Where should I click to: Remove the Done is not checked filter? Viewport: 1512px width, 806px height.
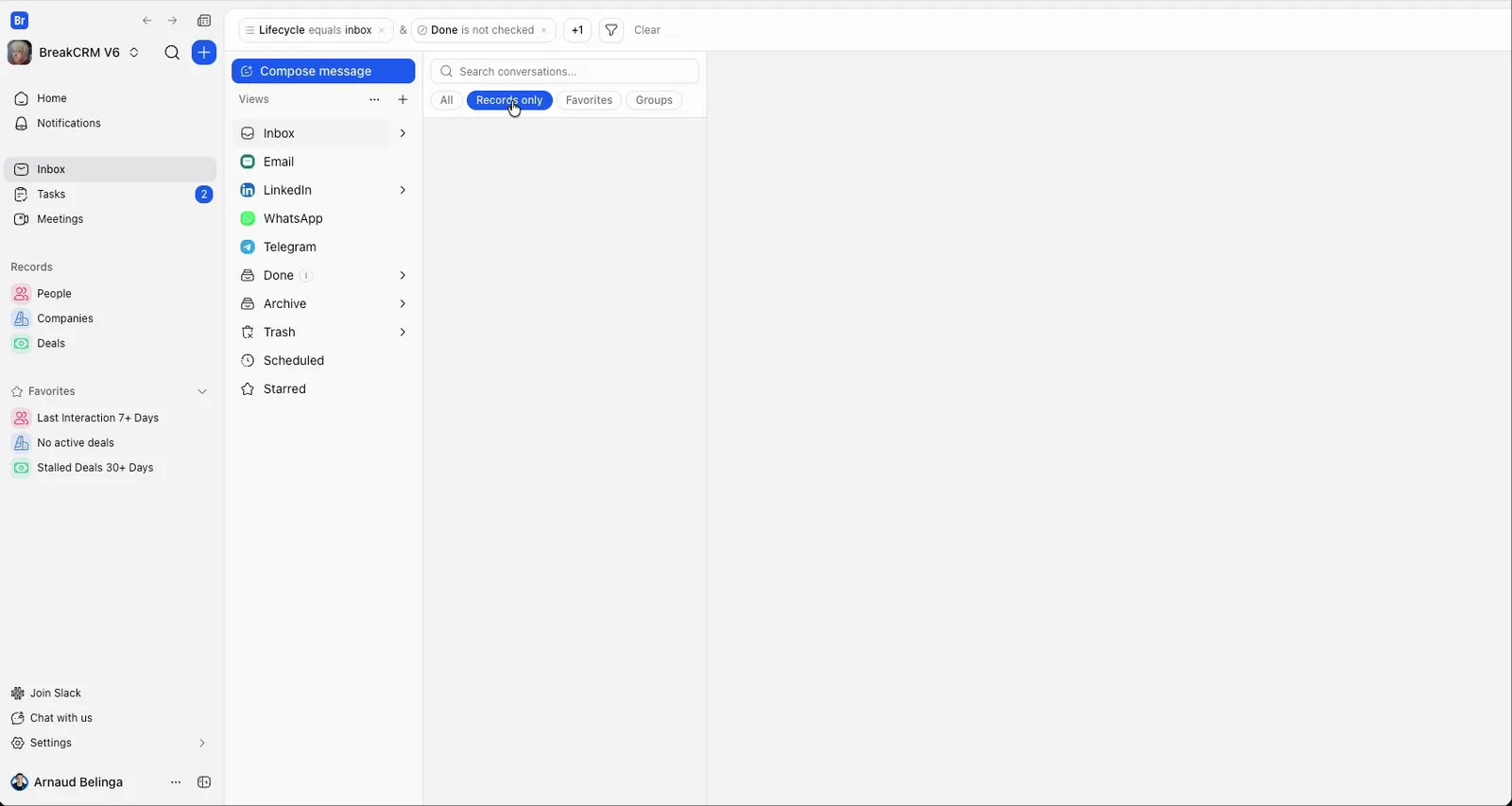(544, 30)
